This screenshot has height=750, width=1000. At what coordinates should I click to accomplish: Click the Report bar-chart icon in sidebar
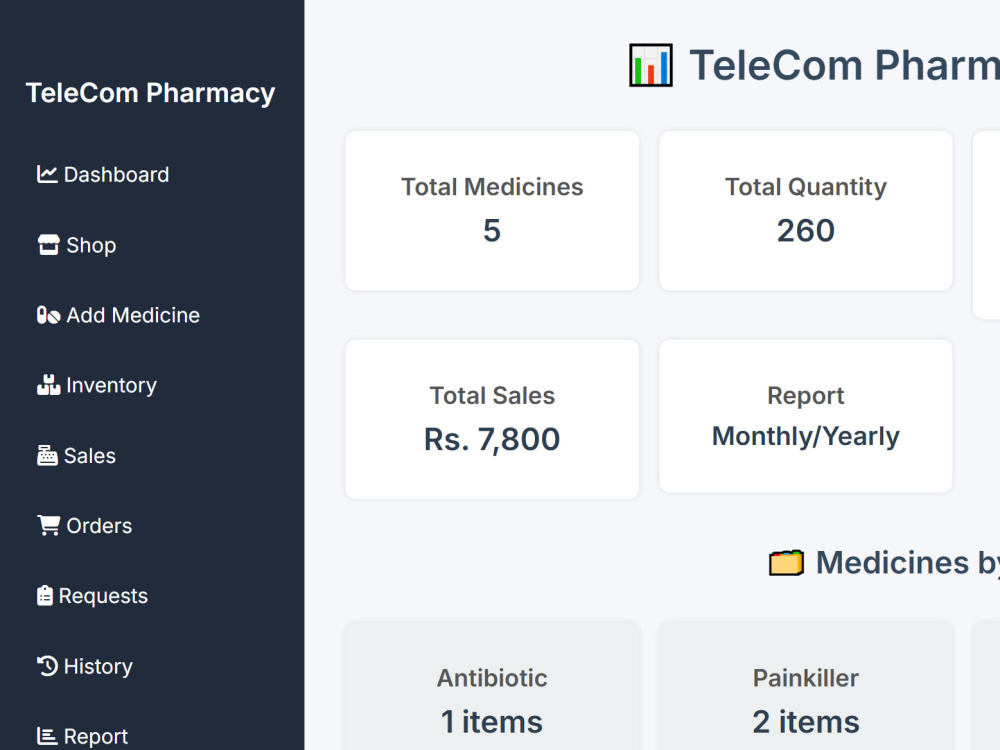(x=47, y=736)
